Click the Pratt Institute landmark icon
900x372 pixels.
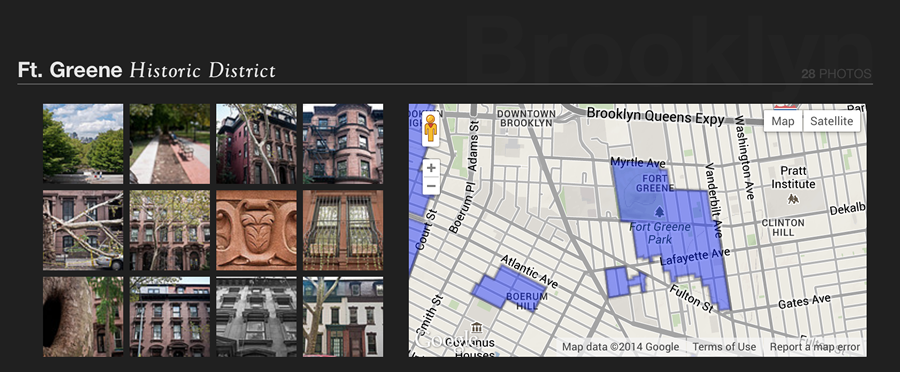(793, 199)
